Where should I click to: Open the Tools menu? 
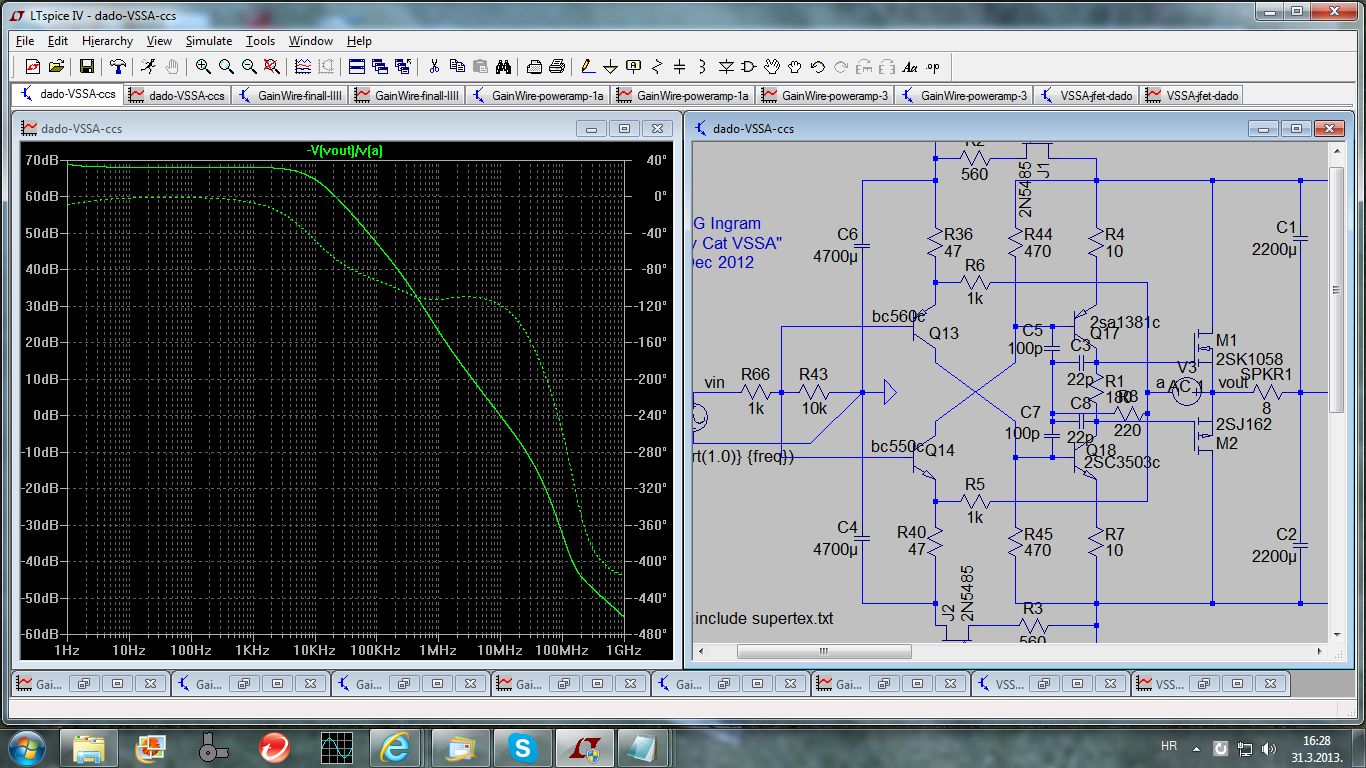[x=260, y=41]
